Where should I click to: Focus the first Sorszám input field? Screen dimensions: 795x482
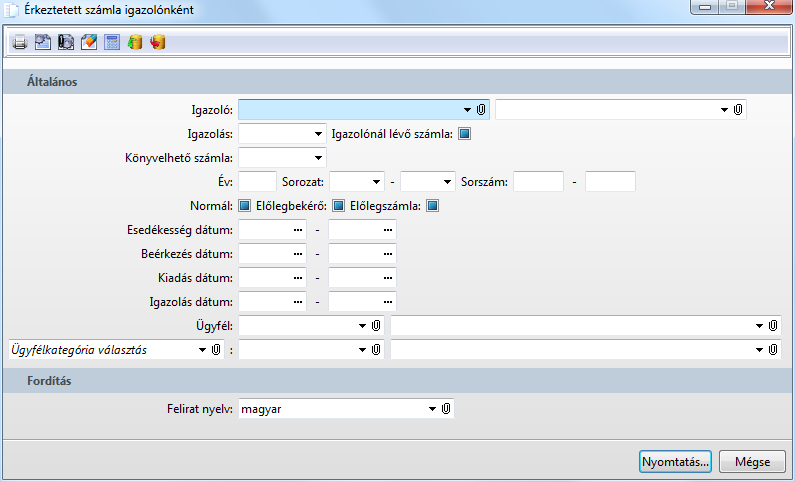538,181
